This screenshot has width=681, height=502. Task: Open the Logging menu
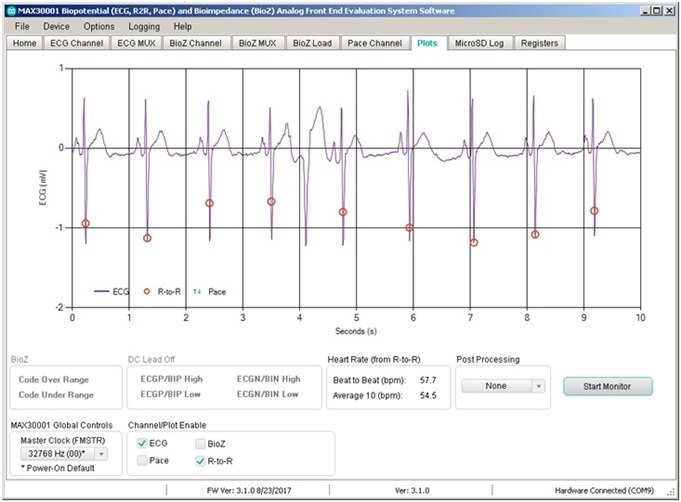[144, 26]
